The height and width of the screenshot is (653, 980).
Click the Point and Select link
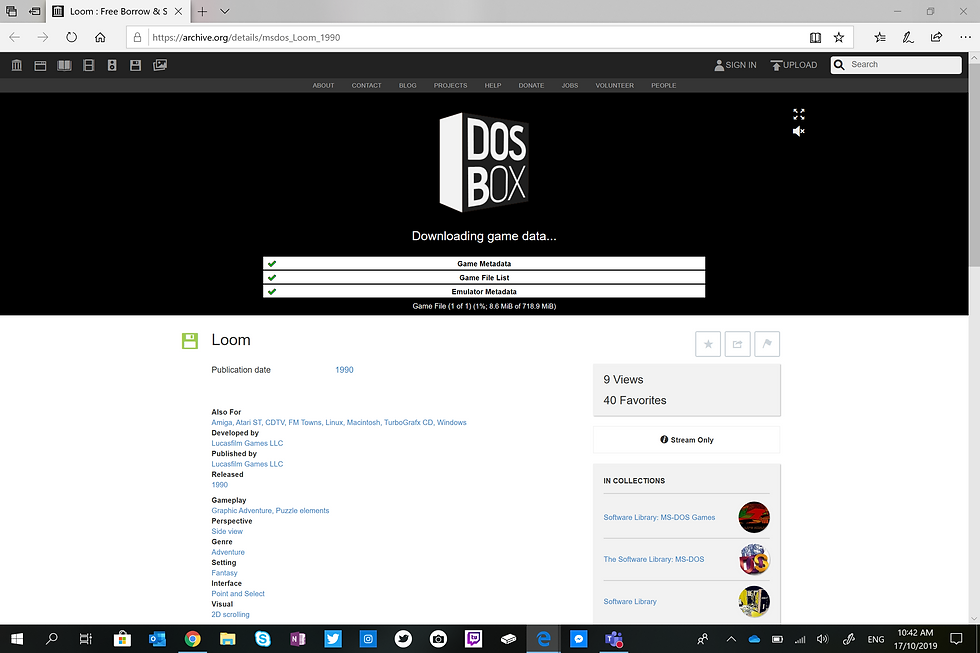coord(238,594)
